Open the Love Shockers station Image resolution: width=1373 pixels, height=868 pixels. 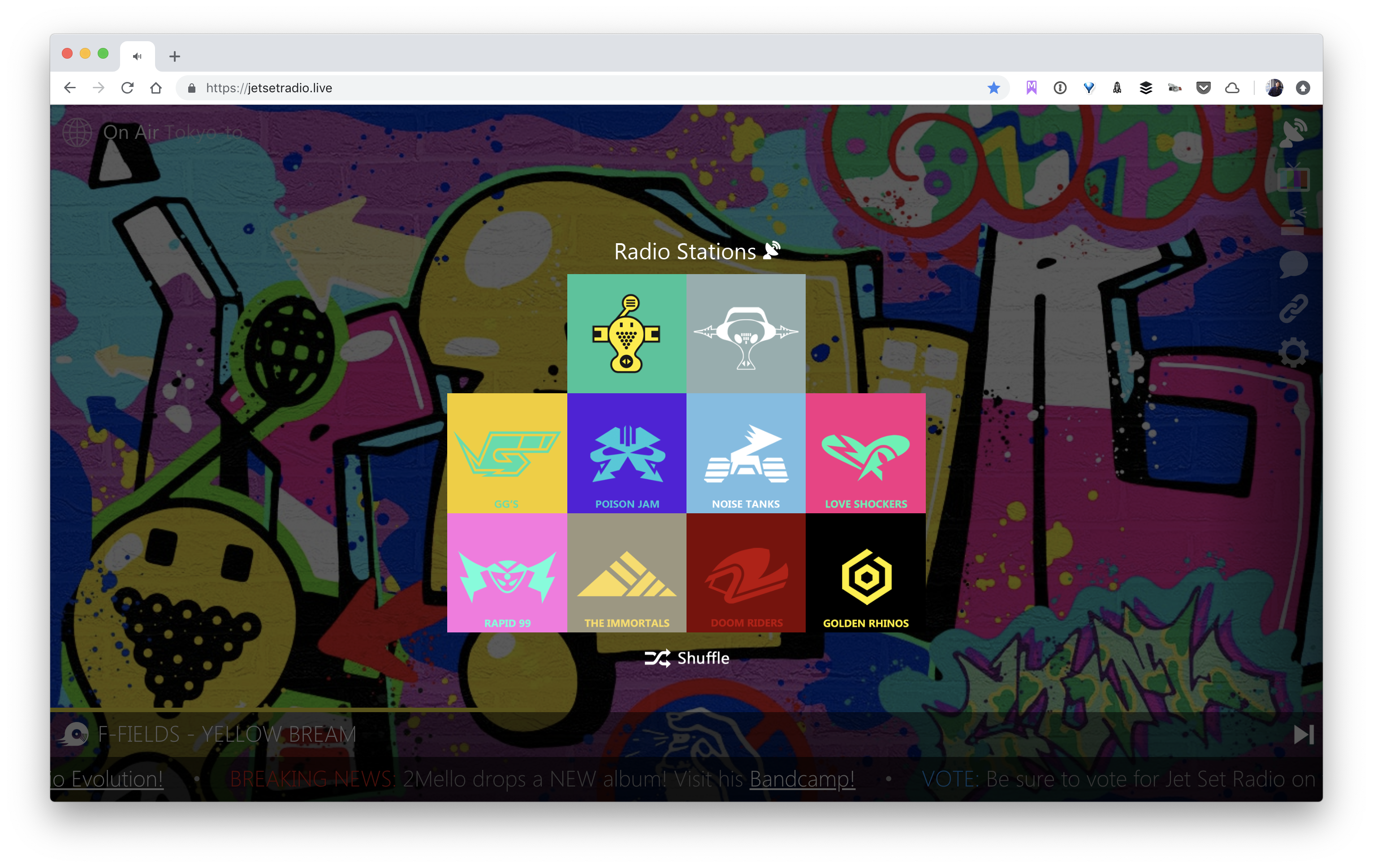(x=866, y=453)
